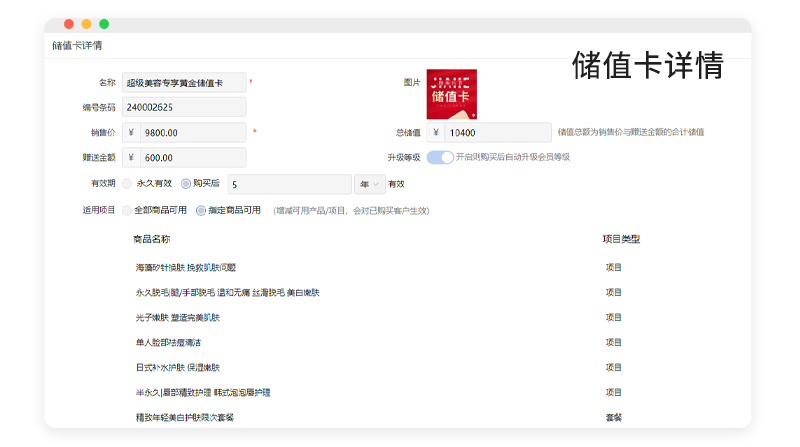Click the ¥ symbol beside 赠送金额 field

coord(132,157)
